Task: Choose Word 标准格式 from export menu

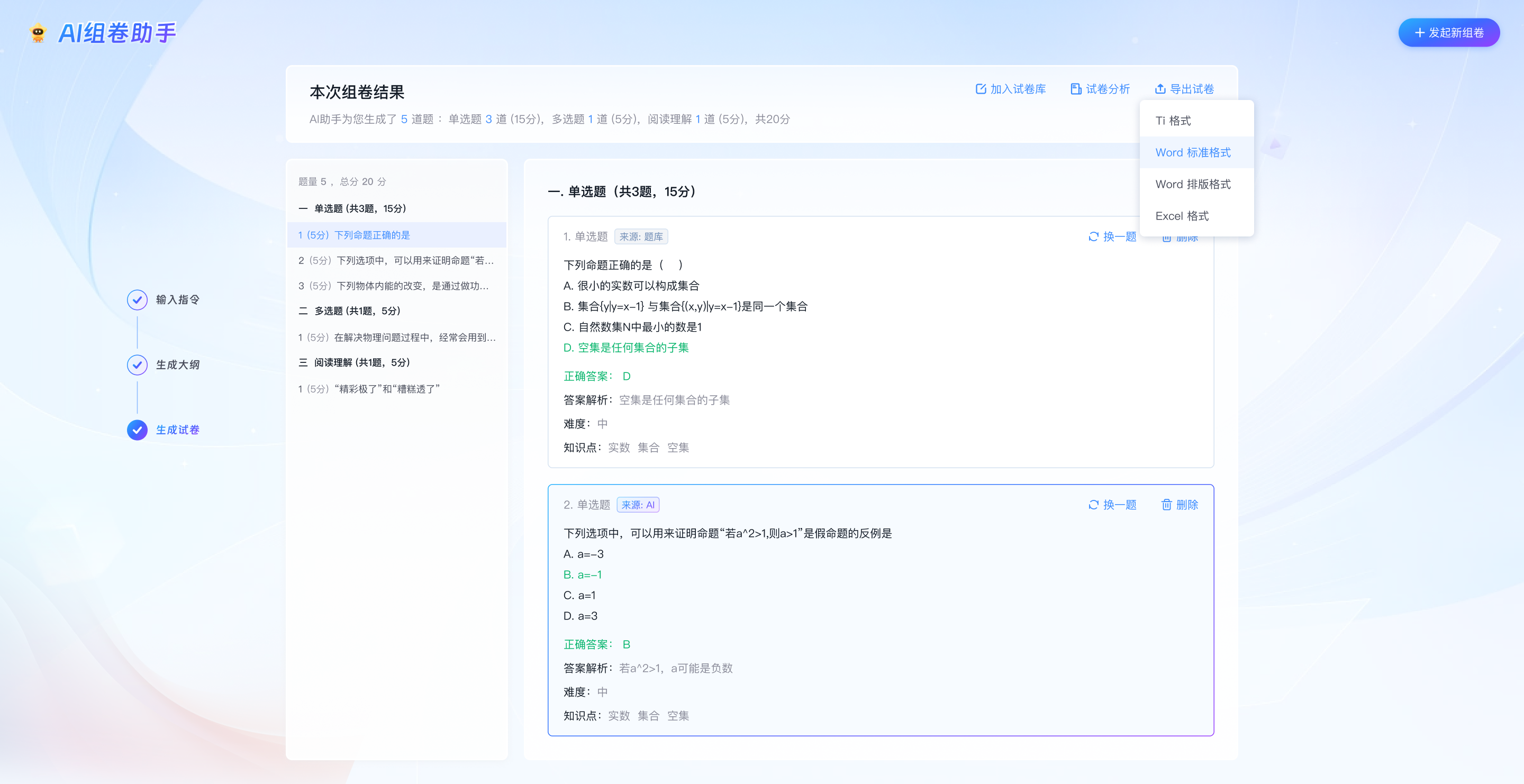Action: [x=1193, y=152]
